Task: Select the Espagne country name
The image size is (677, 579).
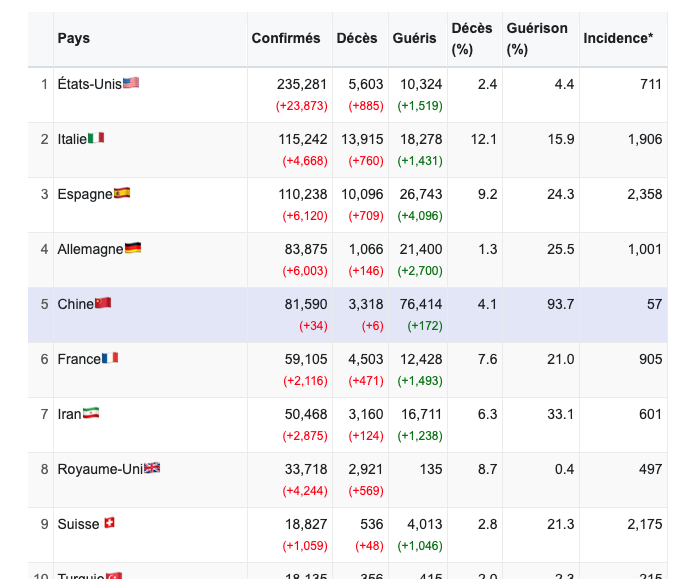Action: coord(85,194)
